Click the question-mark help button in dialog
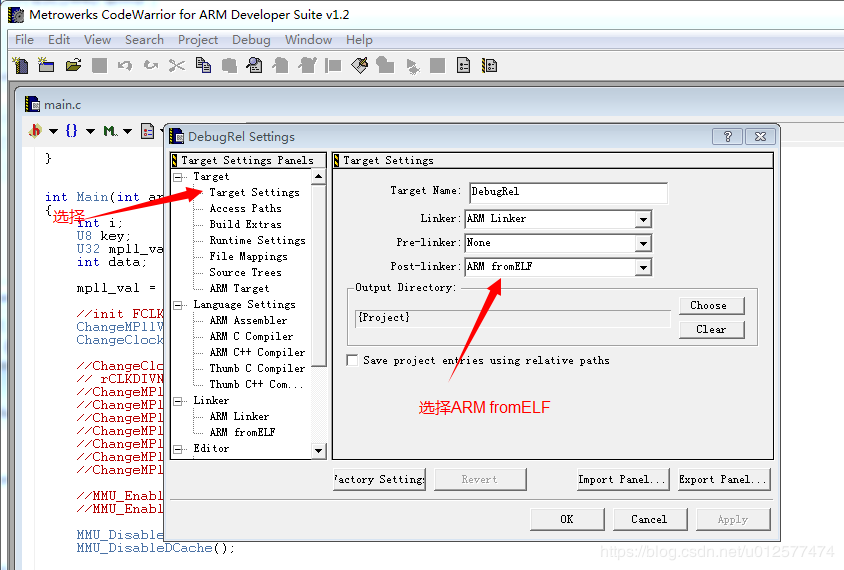 pyautogui.click(x=727, y=137)
